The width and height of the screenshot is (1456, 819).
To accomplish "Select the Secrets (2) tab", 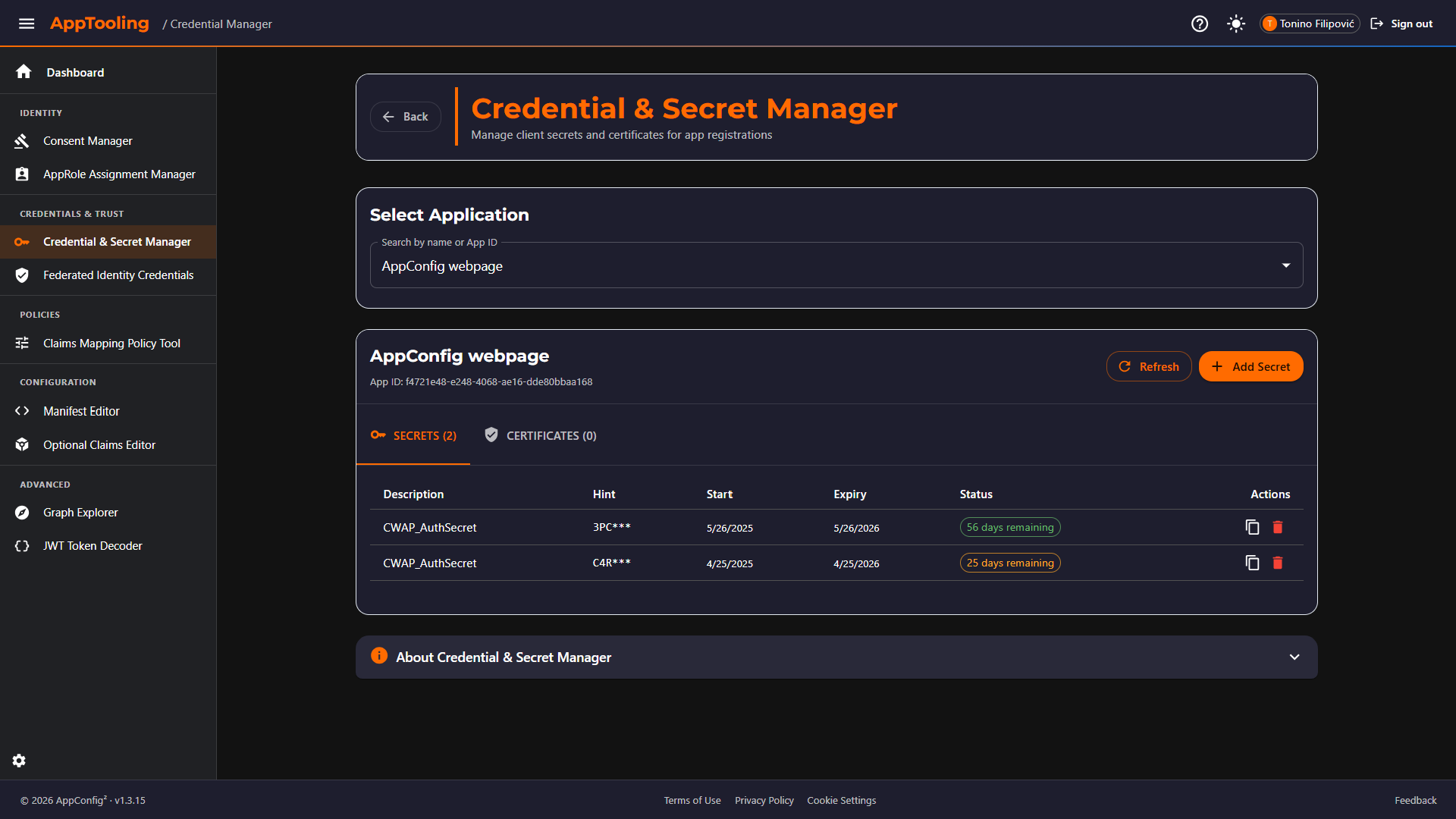I will pyautogui.click(x=414, y=435).
